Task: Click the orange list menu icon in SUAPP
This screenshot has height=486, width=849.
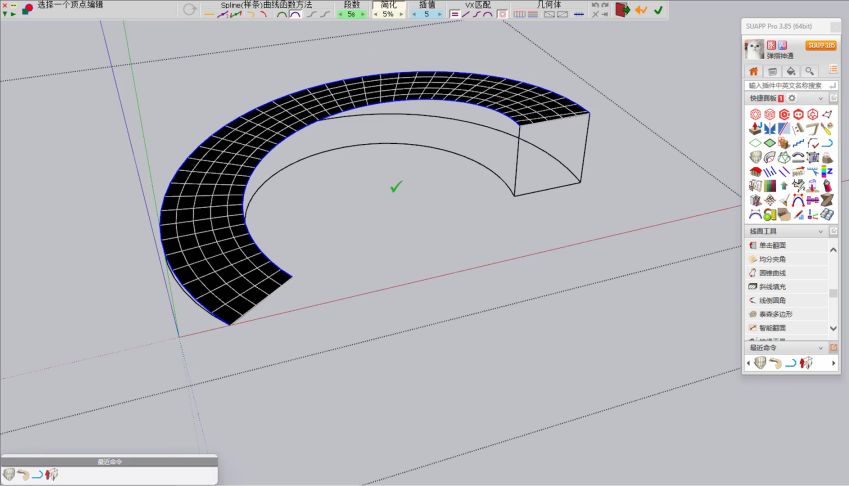Action: [833, 69]
